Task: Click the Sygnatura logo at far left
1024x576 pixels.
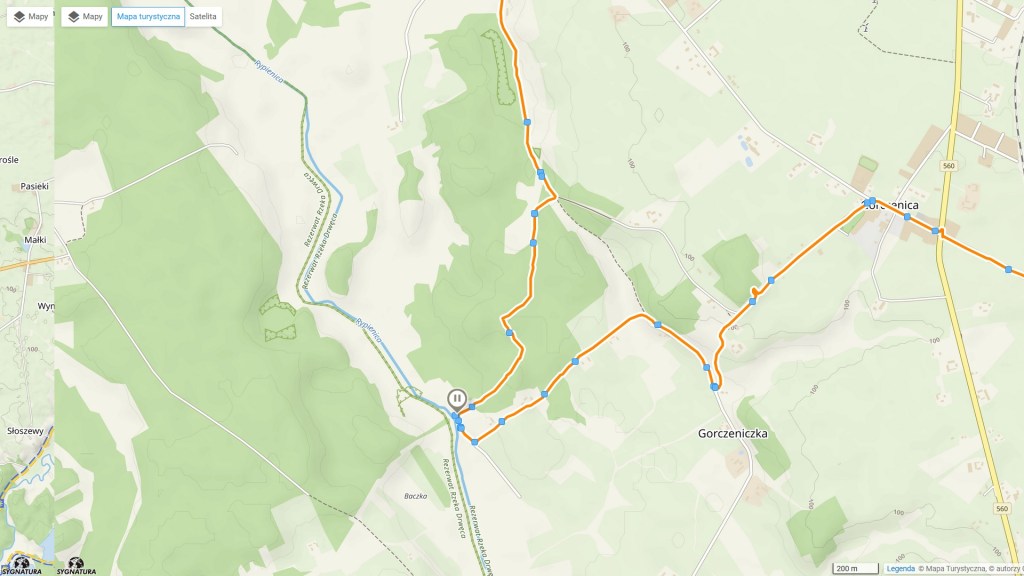Action: [21, 566]
